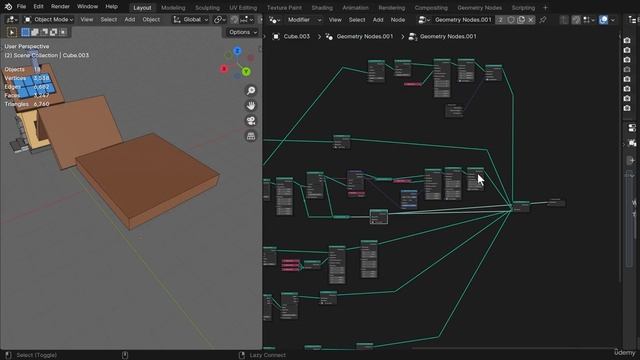Open the viewport snapping options dropdown
The image size is (640, 360).
point(247,20)
